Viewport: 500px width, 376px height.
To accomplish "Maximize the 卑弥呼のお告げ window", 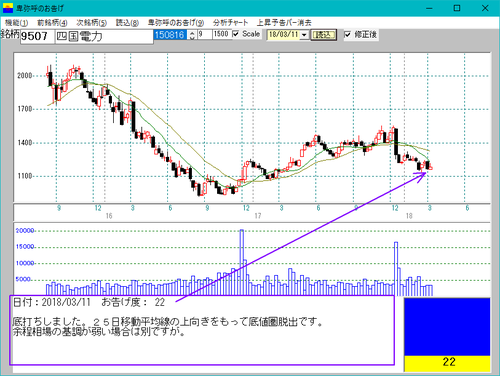I will (x=457, y=8).
